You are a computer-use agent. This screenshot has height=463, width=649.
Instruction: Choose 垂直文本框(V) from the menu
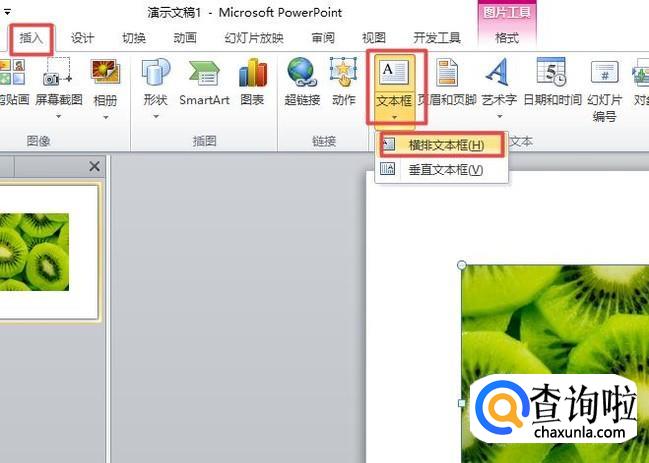pos(441,170)
